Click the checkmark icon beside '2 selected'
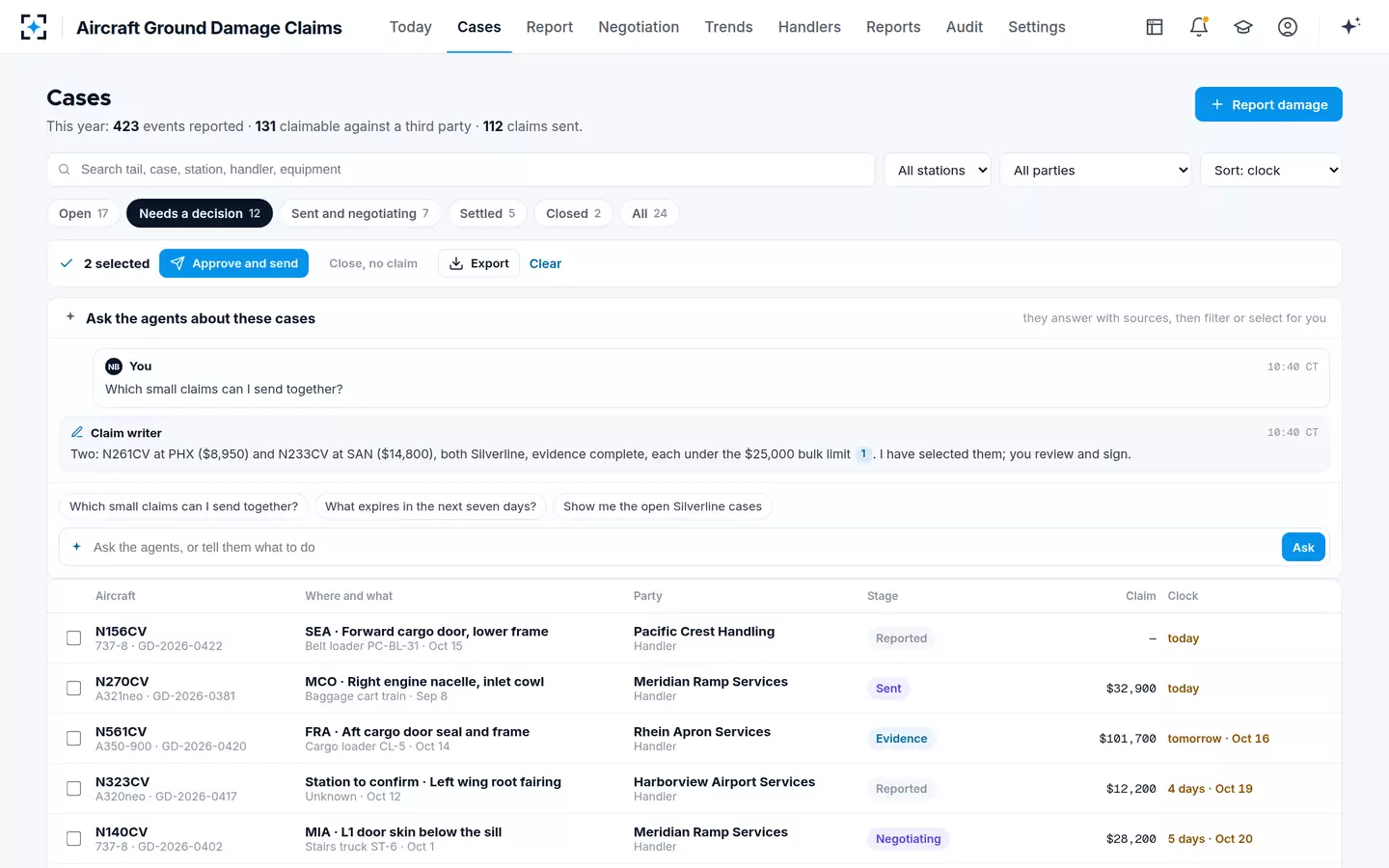Viewport: 1389px width, 868px height. 67,263
